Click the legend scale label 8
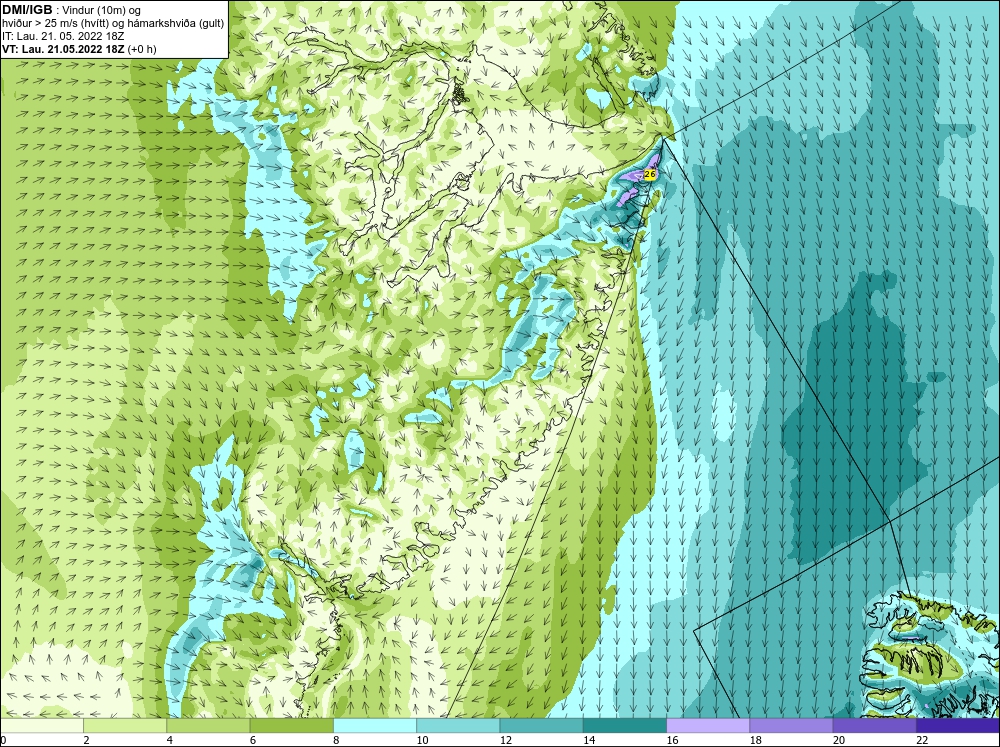The height and width of the screenshot is (747, 1000). [x=336, y=740]
